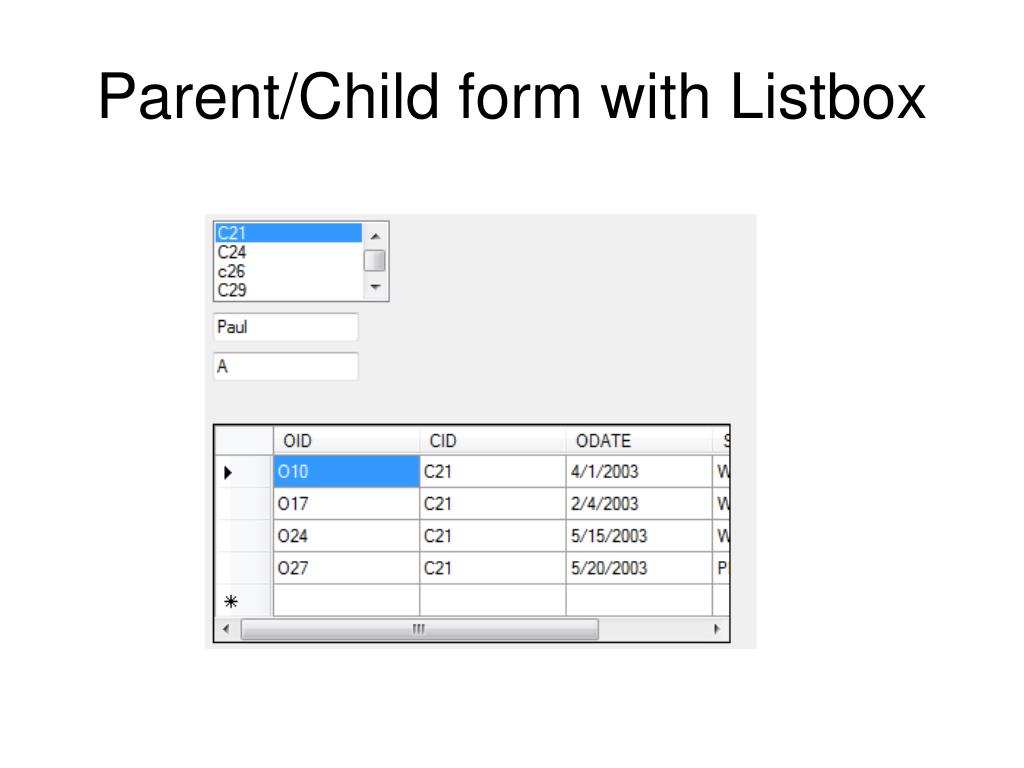Click the listbox scroll down arrow
The image size is (1024, 768).
[376, 287]
